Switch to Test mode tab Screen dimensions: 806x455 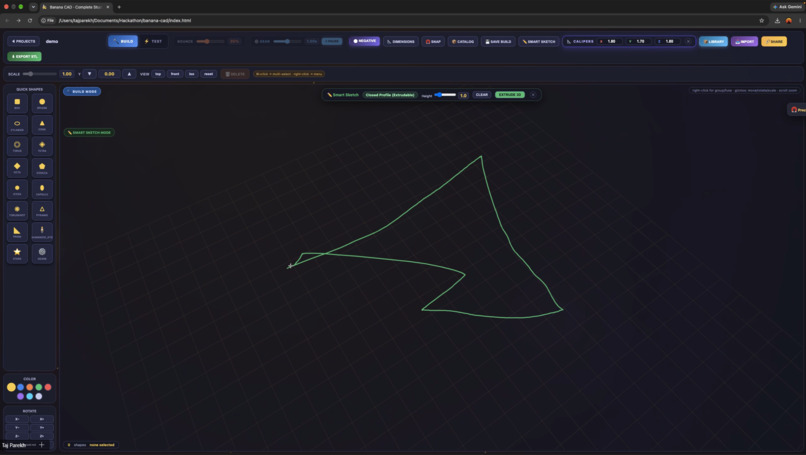153,41
